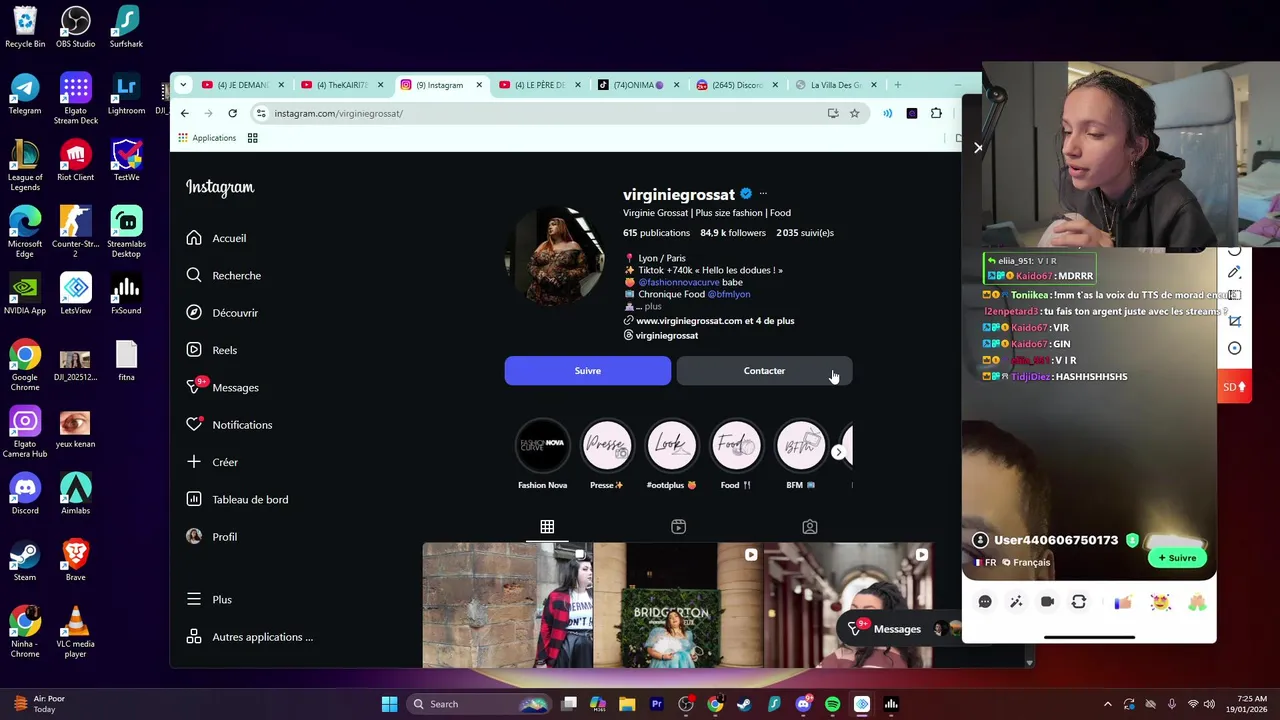Screen dimensions: 1280x720
Task: Click the Suivre button on the profile
Action: (588, 371)
